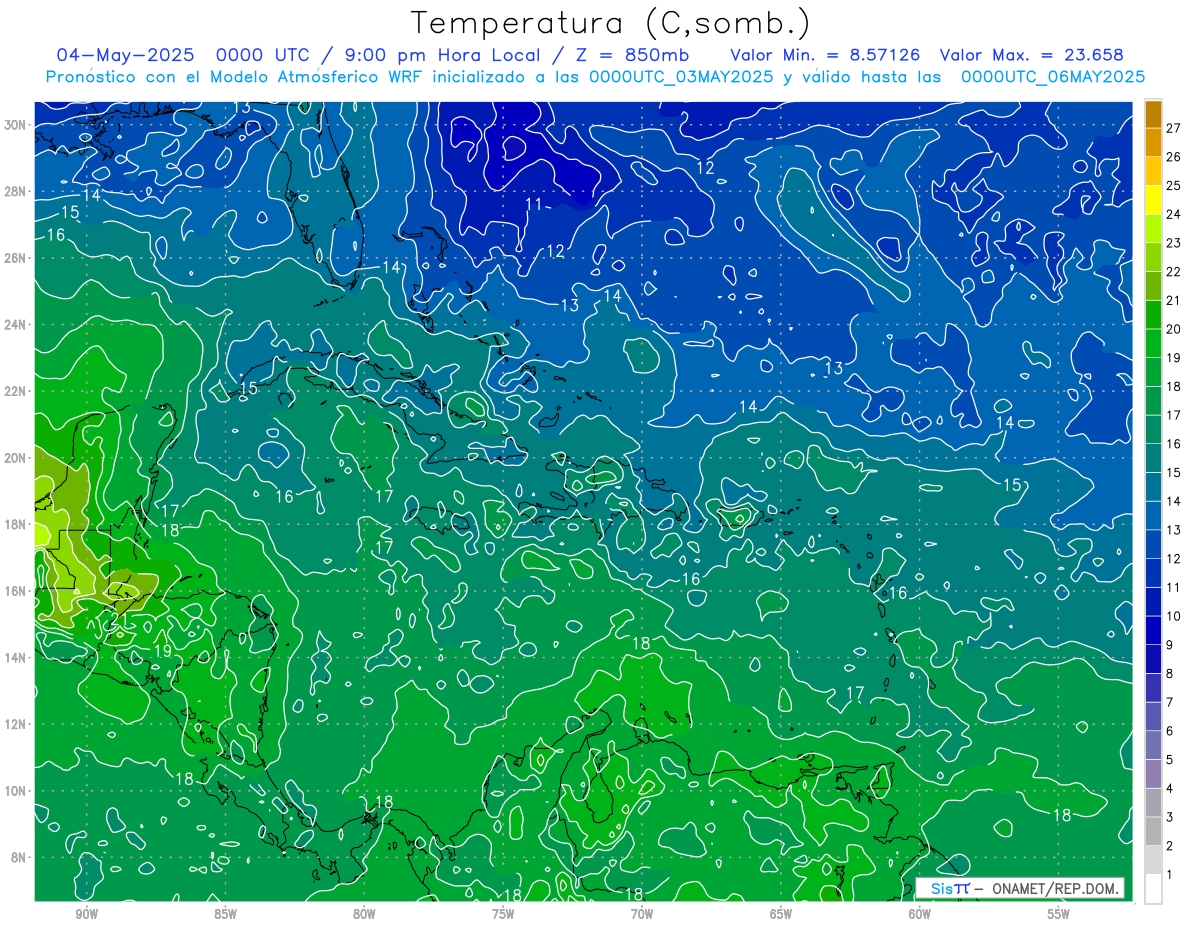
Task: Click latitude axis label "22N"
Action: point(15,391)
